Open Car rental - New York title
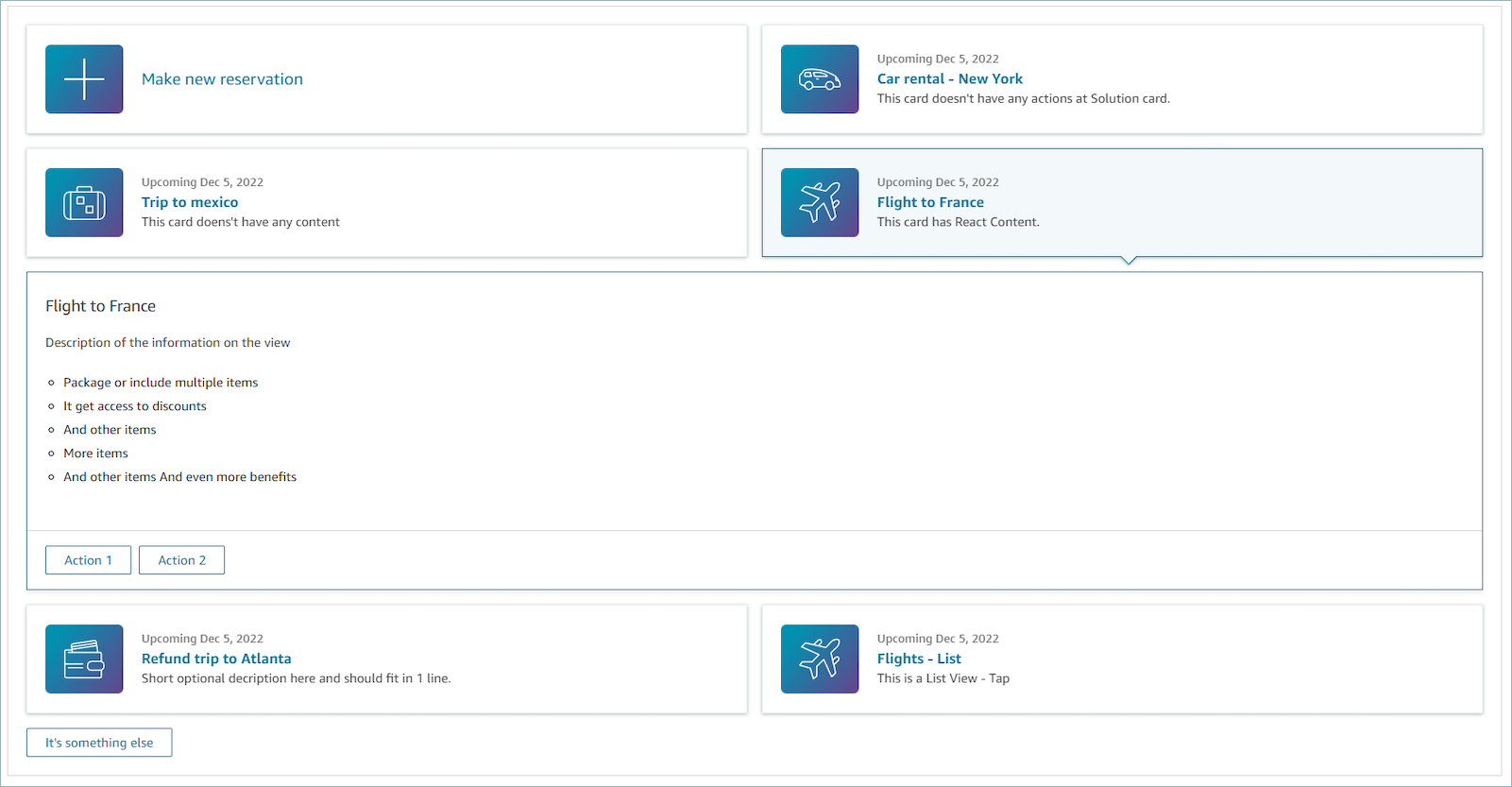The image size is (1512, 787). click(x=949, y=79)
